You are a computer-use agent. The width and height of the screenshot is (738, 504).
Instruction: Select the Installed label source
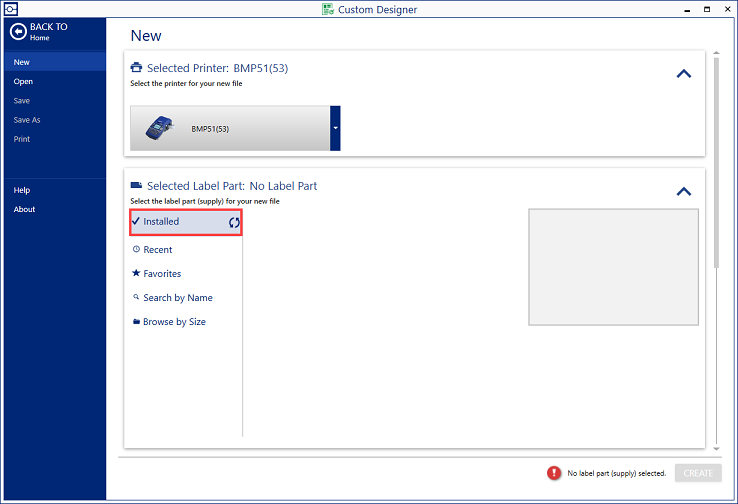[x=162, y=222]
